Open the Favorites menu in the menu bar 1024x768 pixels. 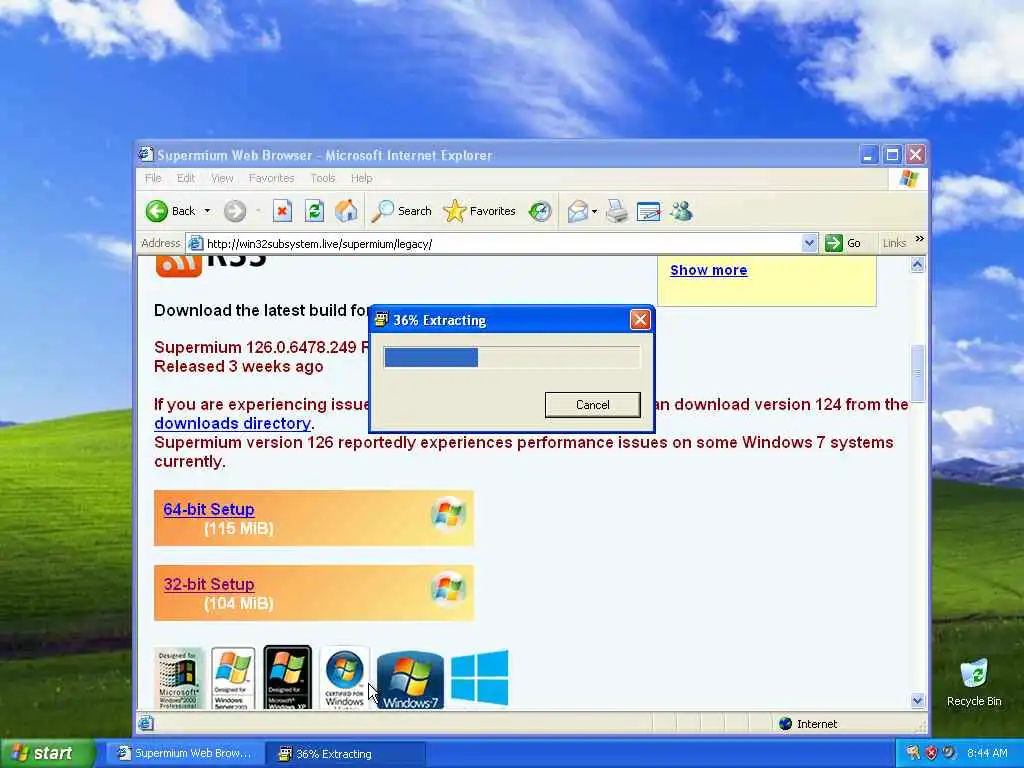pos(271,178)
